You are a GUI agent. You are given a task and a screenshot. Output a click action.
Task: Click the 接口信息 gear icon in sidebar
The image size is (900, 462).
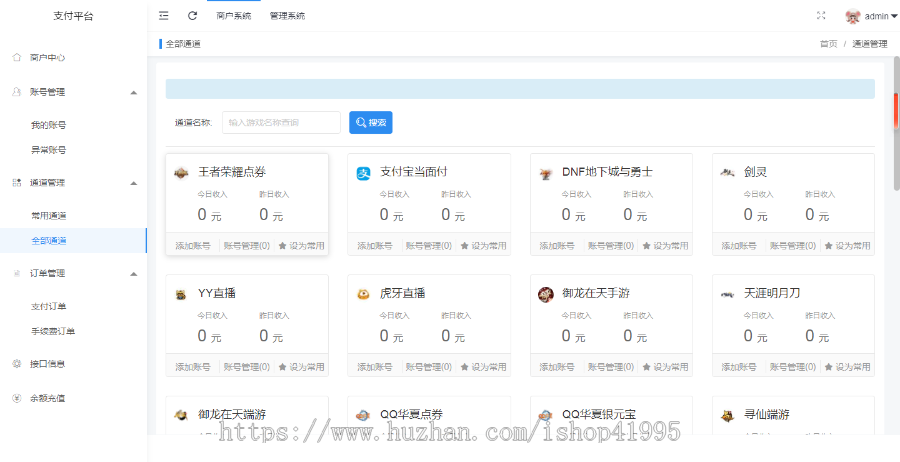(x=17, y=364)
